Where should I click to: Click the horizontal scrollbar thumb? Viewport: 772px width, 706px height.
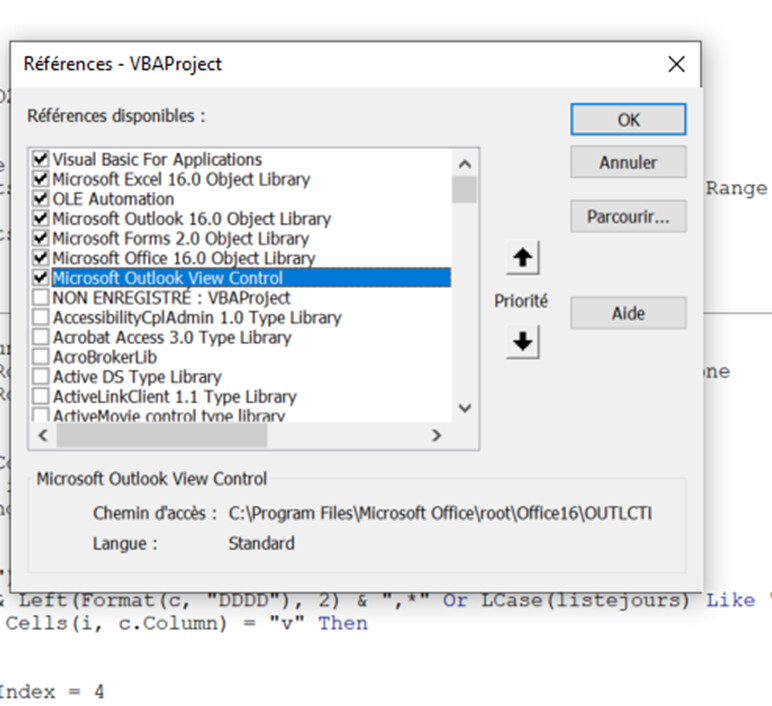162,435
